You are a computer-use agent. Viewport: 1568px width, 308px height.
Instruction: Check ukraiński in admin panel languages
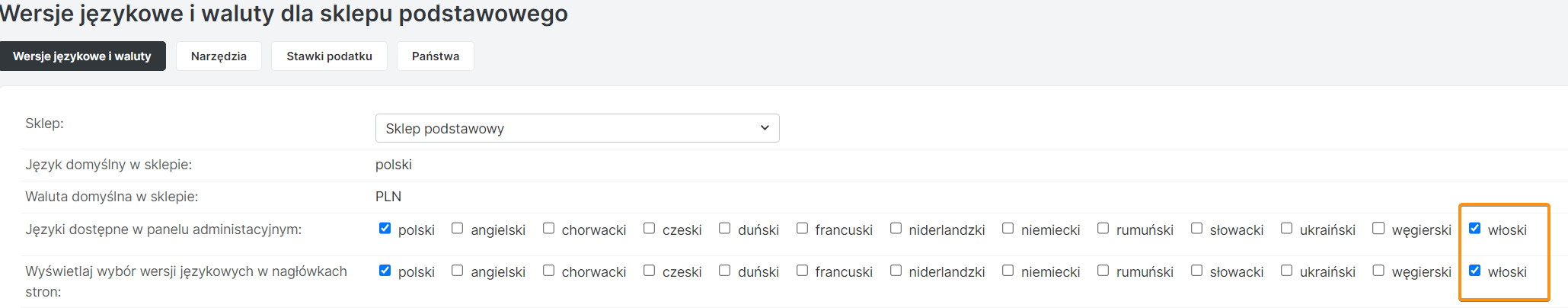[x=1287, y=229]
